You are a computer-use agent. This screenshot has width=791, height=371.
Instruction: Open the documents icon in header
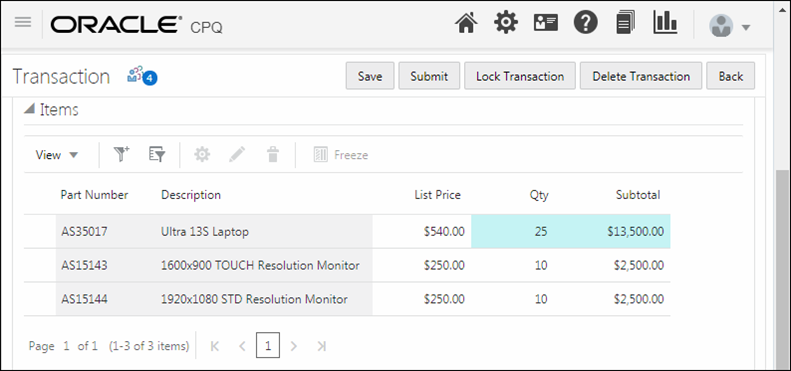point(626,23)
